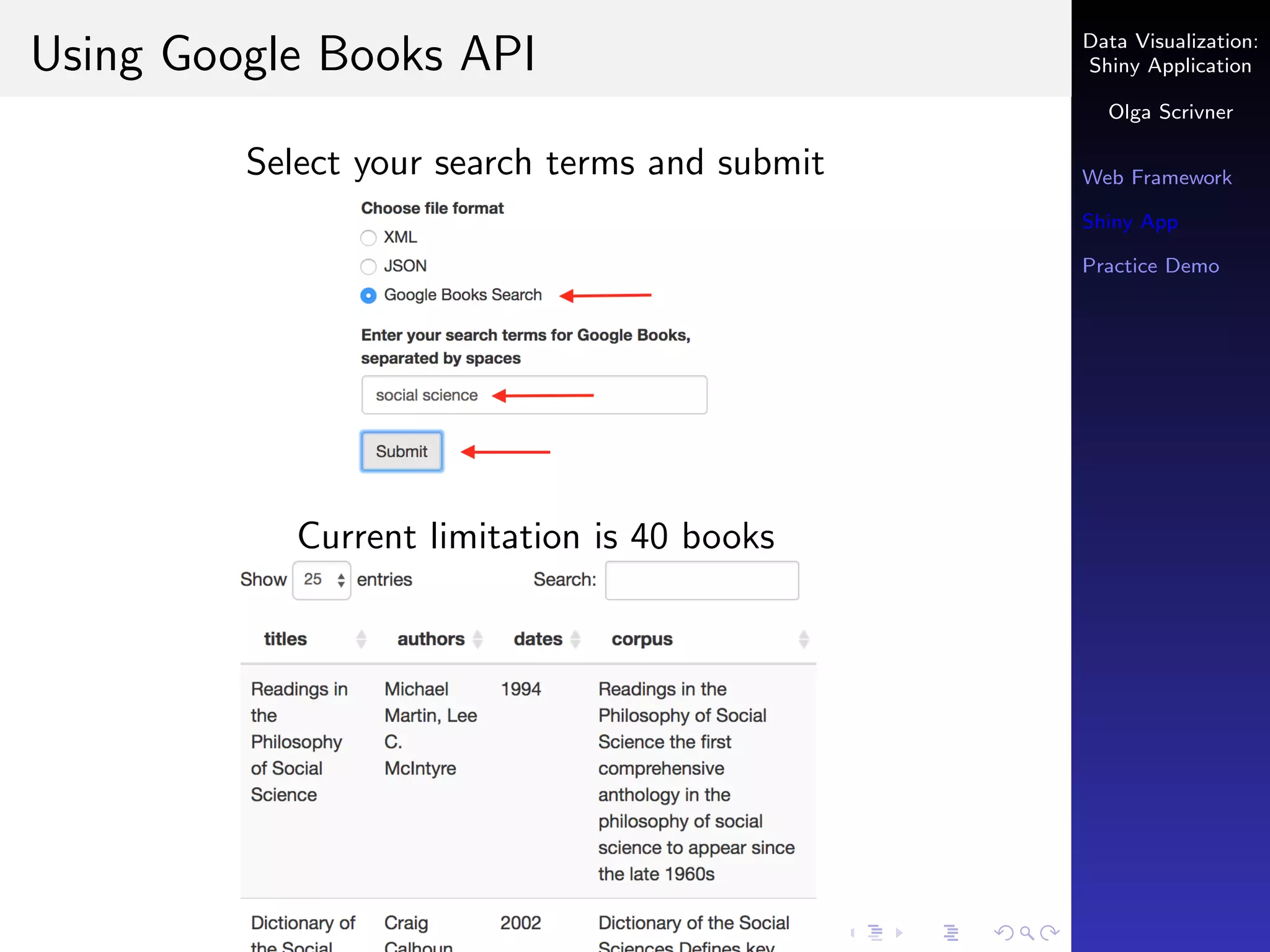Toggle sort arrows on authors column

(x=477, y=639)
